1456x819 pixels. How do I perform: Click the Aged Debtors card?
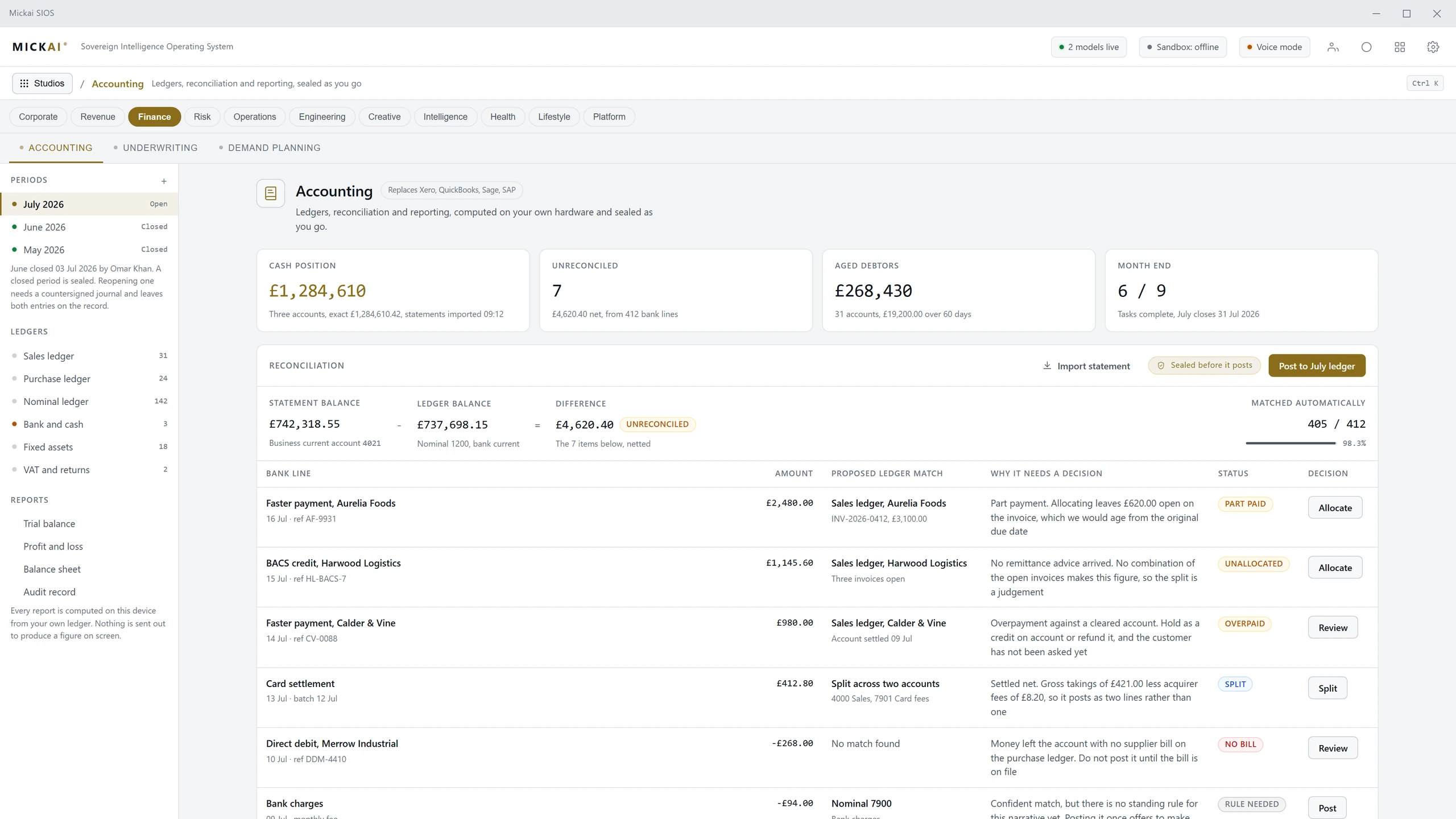(x=958, y=291)
